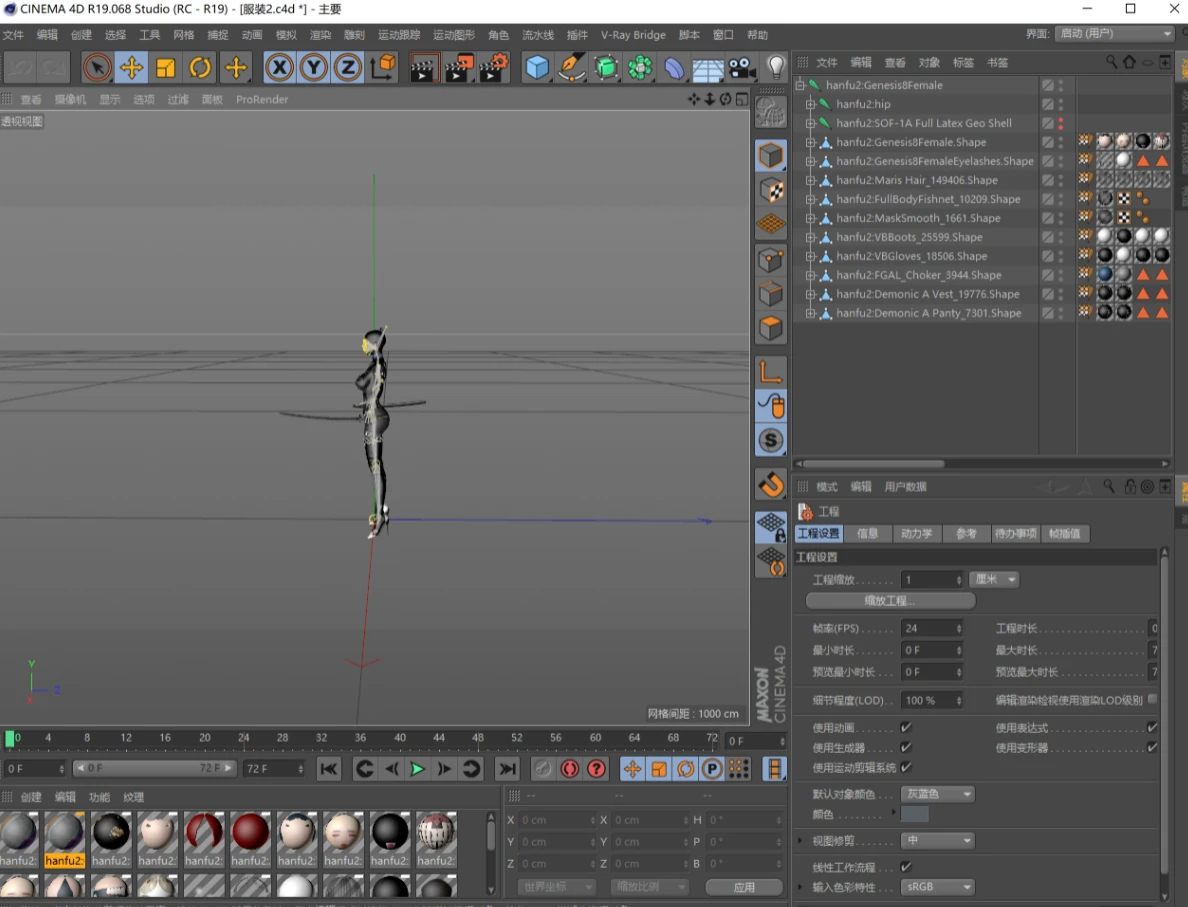Open render settings gear clapperboard
The height and width of the screenshot is (907, 1188).
tap(494, 67)
